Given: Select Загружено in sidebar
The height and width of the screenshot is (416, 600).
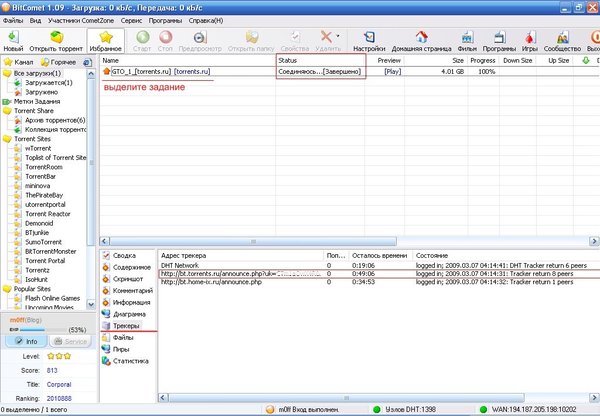Looking at the screenshot, I should [41, 92].
